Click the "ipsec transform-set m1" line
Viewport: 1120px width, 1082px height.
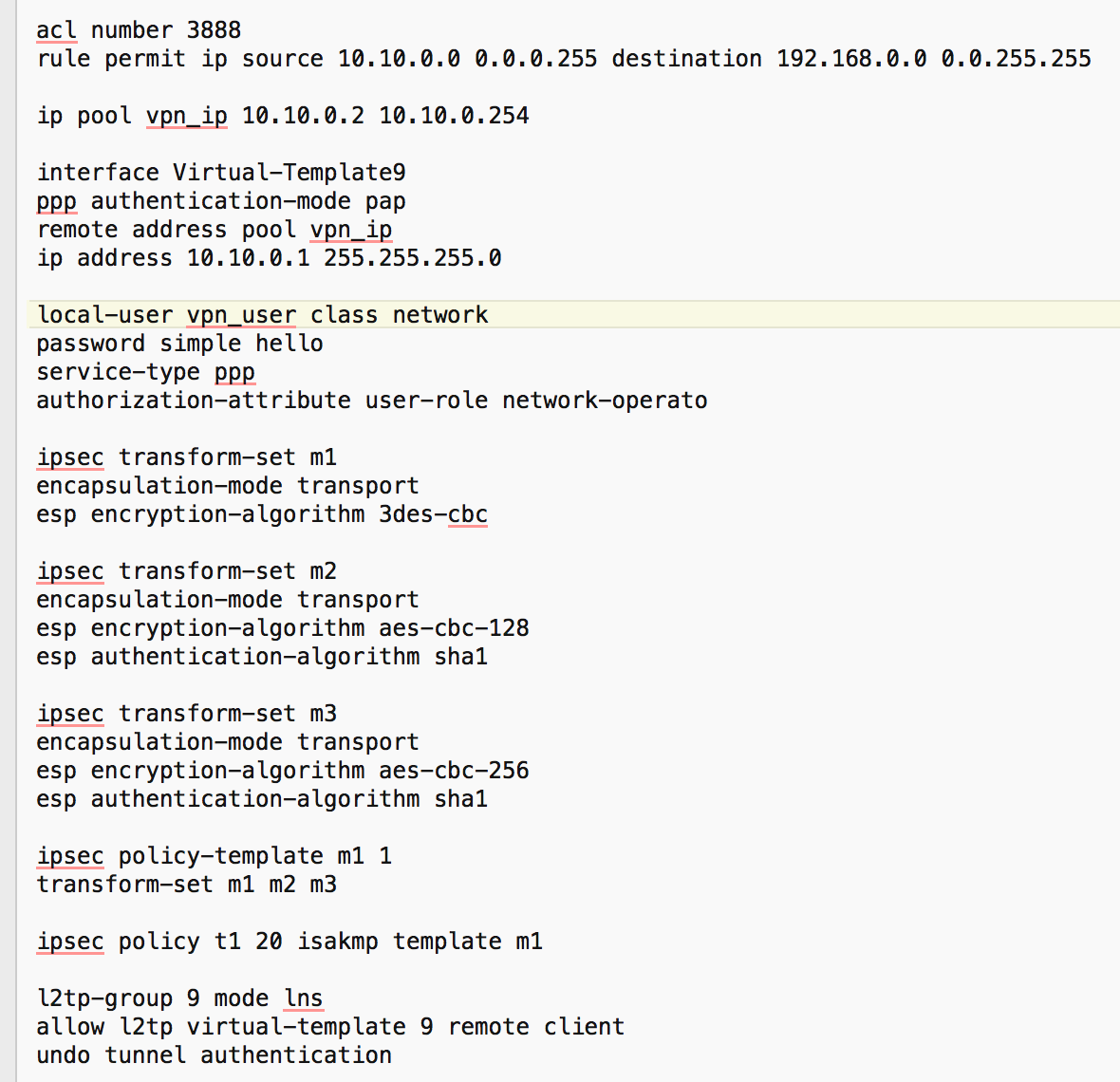(186, 457)
